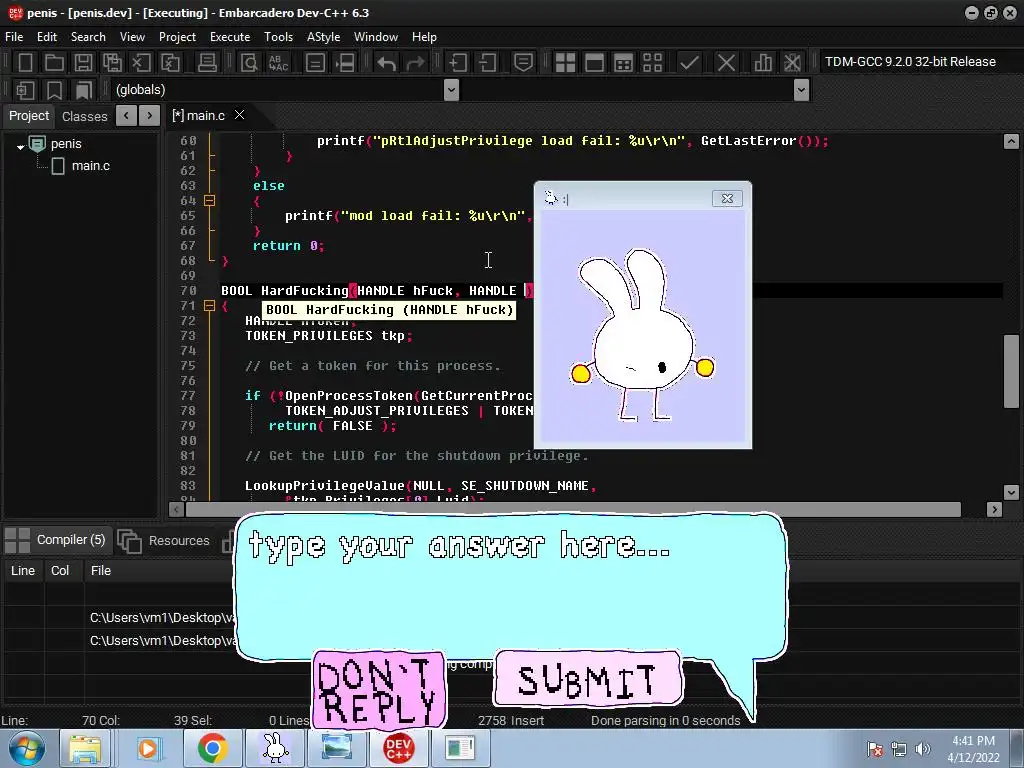Open the Help menu
Image resolution: width=1024 pixels, height=768 pixels.
[x=424, y=37]
